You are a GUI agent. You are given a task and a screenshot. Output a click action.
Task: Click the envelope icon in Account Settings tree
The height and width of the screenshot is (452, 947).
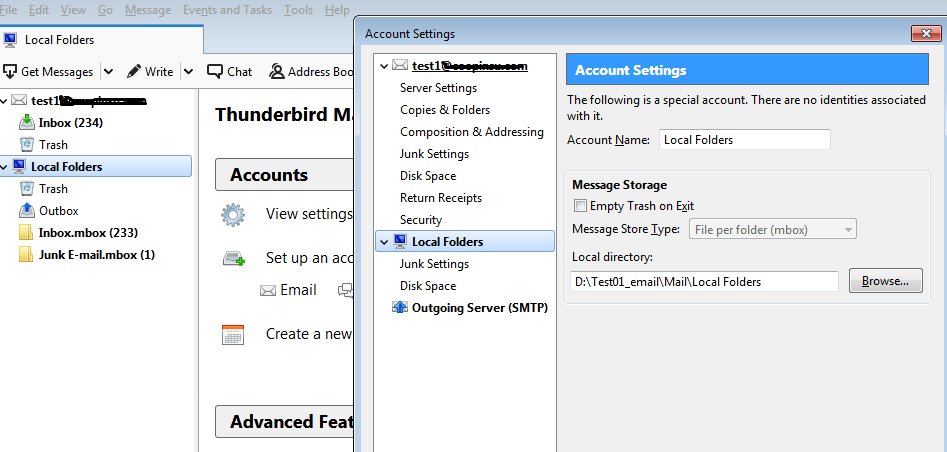click(400, 65)
